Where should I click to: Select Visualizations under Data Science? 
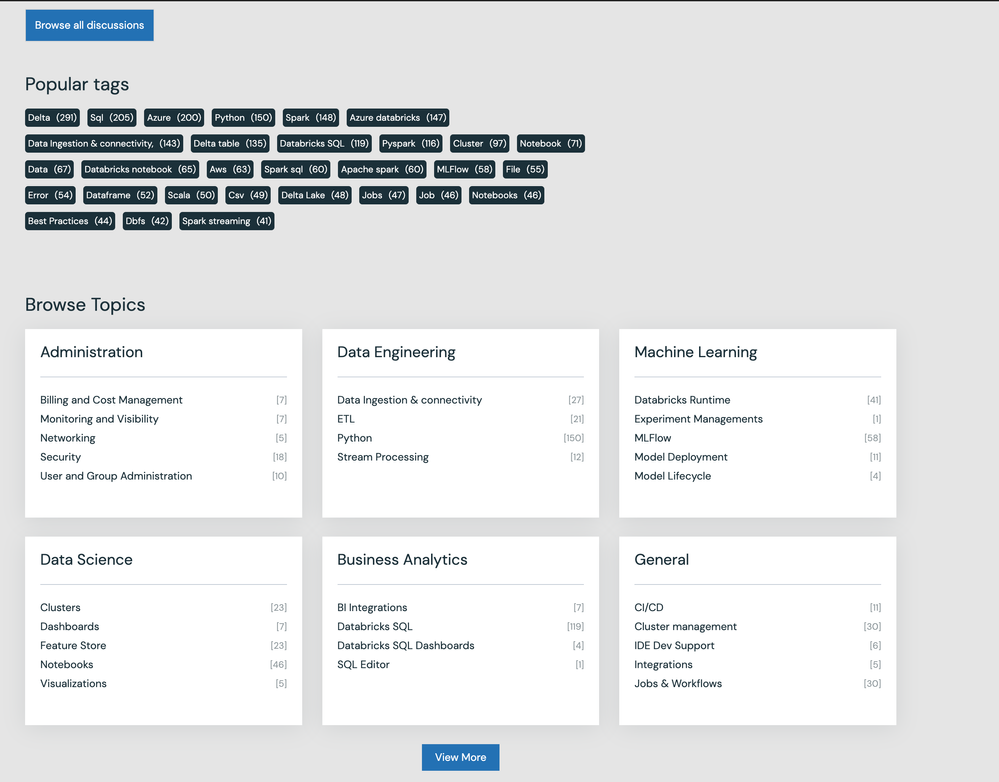(73, 684)
